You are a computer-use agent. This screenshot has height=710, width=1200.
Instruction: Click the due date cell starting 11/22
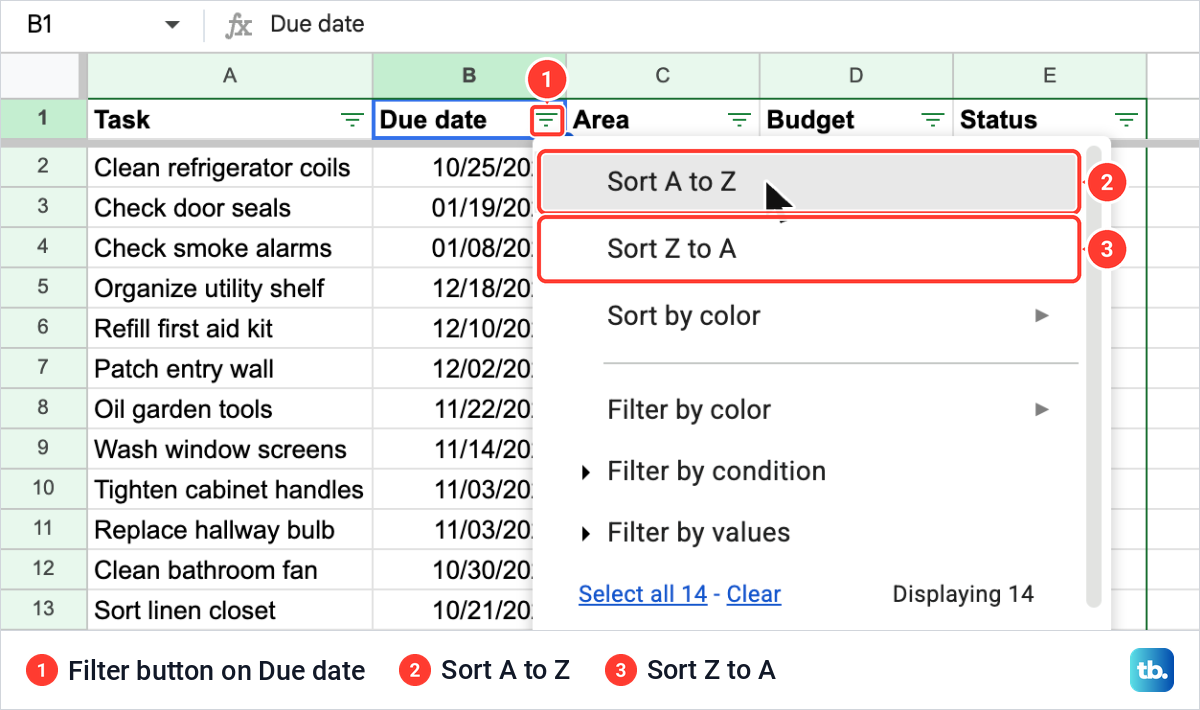pos(453,409)
